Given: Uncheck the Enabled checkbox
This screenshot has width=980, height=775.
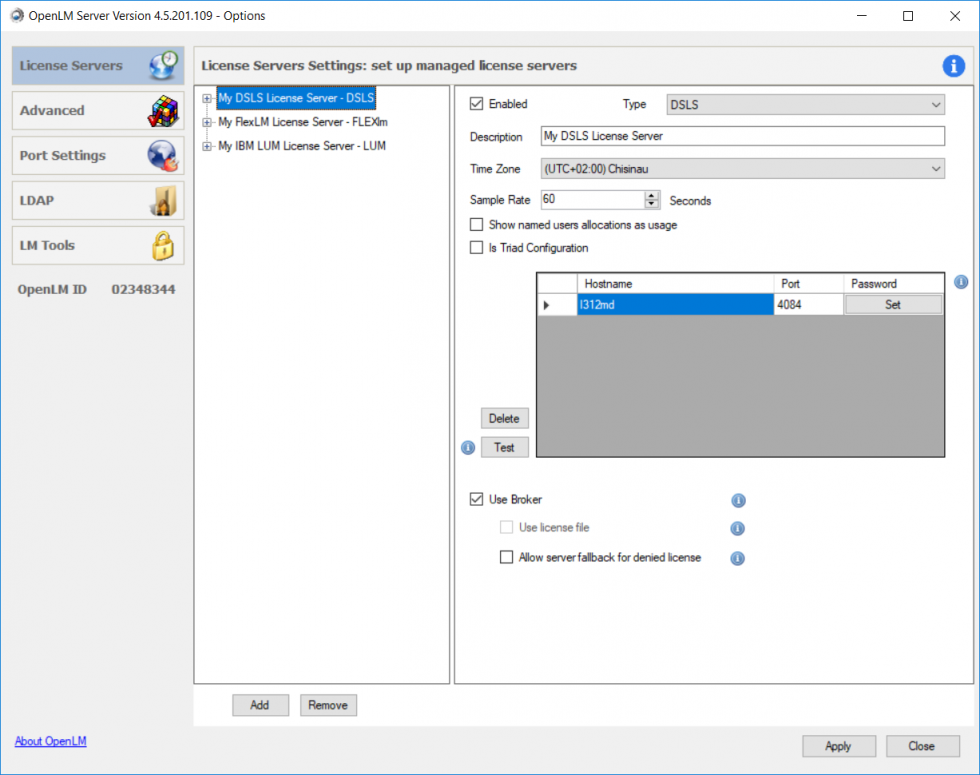Looking at the screenshot, I should tap(477, 104).
